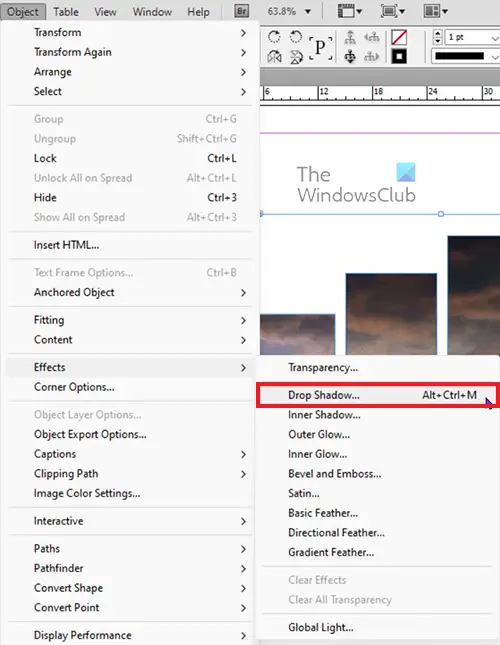Open the View Options dropdown
Viewport: 500px width, 645px height.
point(350,11)
